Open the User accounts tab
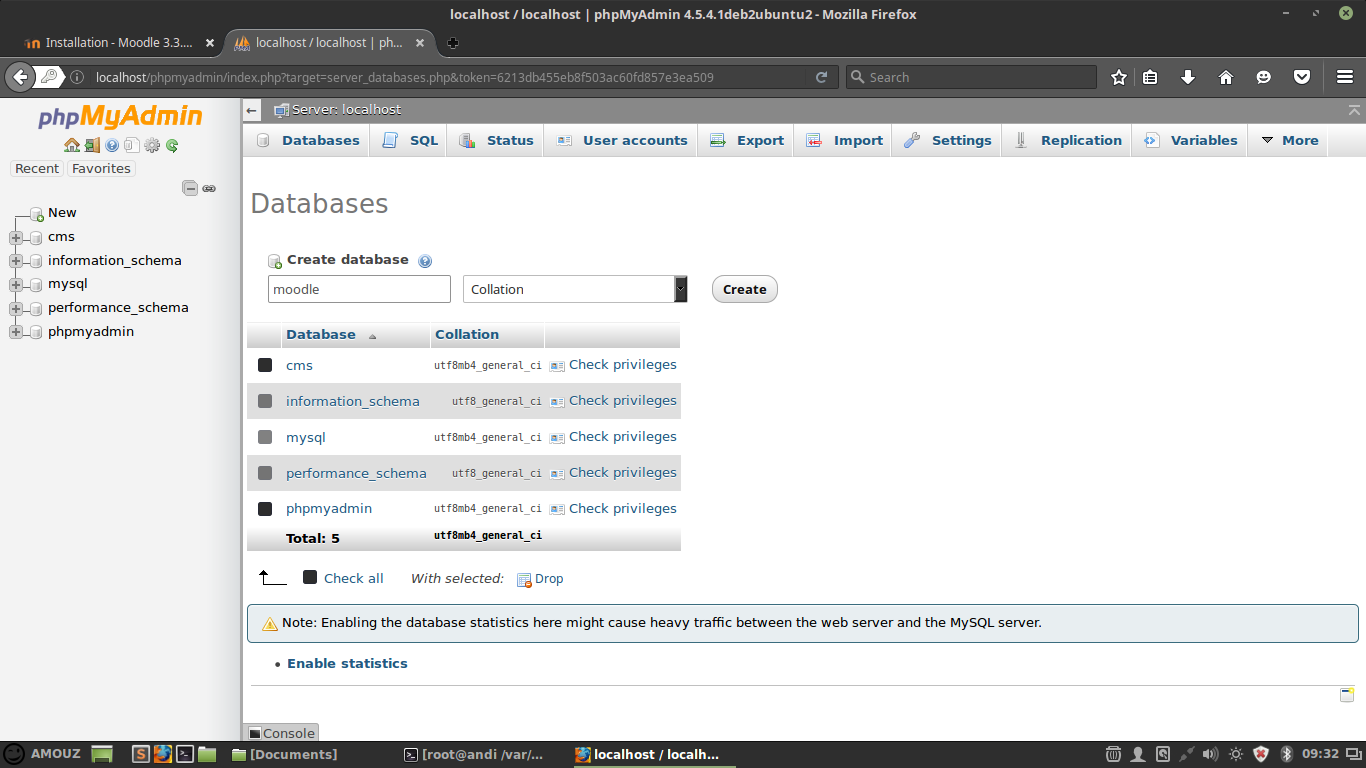This screenshot has width=1366, height=768. click(x=622, y=140)
